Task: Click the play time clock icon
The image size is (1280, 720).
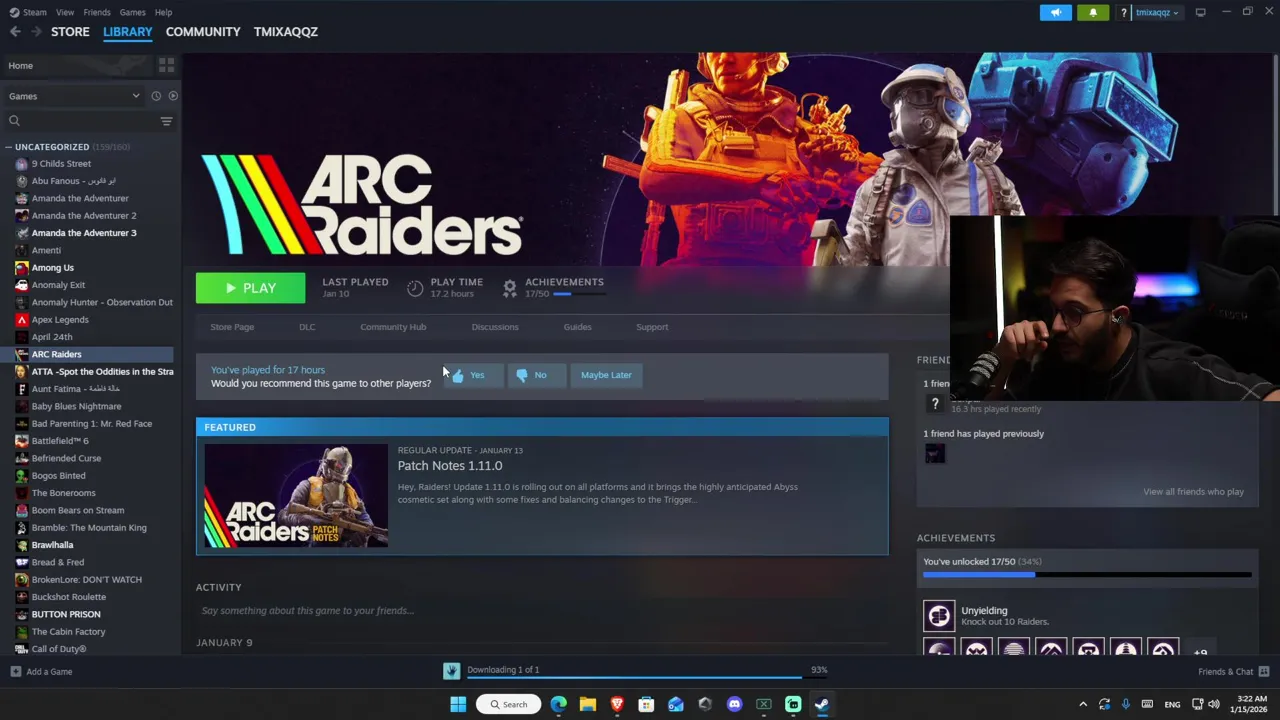Action: click(x=415, y=288)
